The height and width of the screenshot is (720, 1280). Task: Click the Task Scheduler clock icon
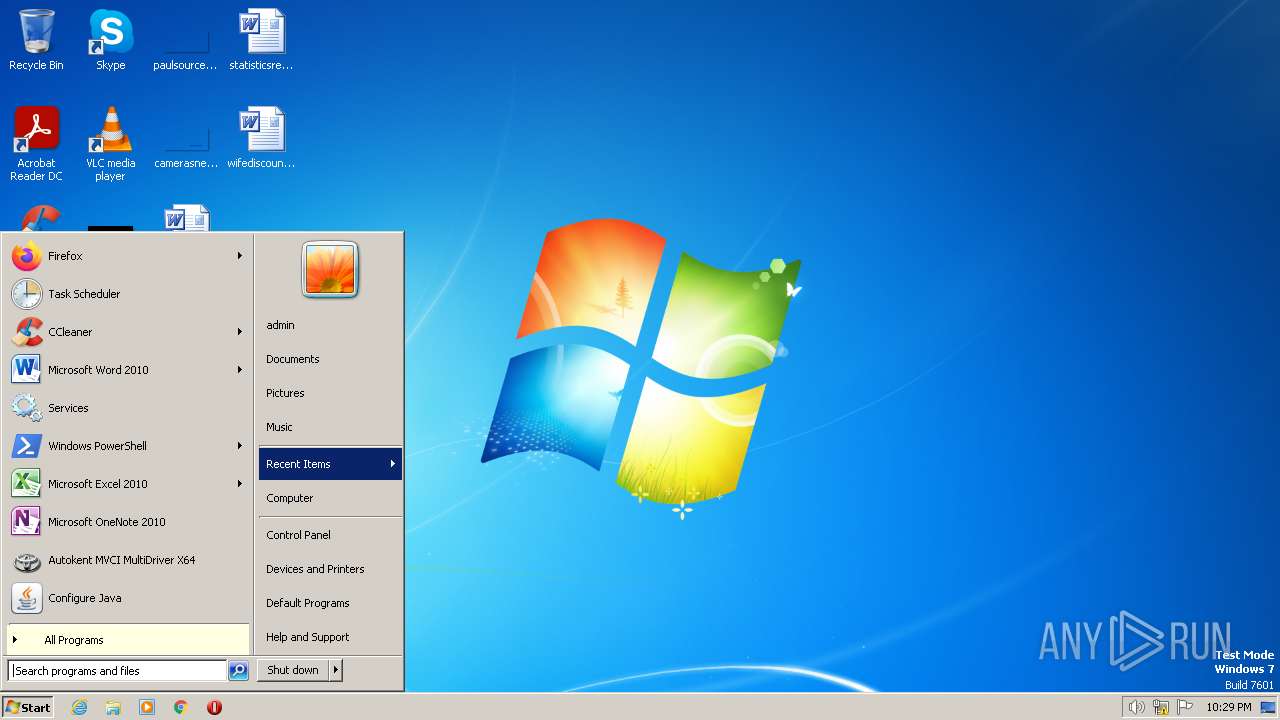(27, 294)
